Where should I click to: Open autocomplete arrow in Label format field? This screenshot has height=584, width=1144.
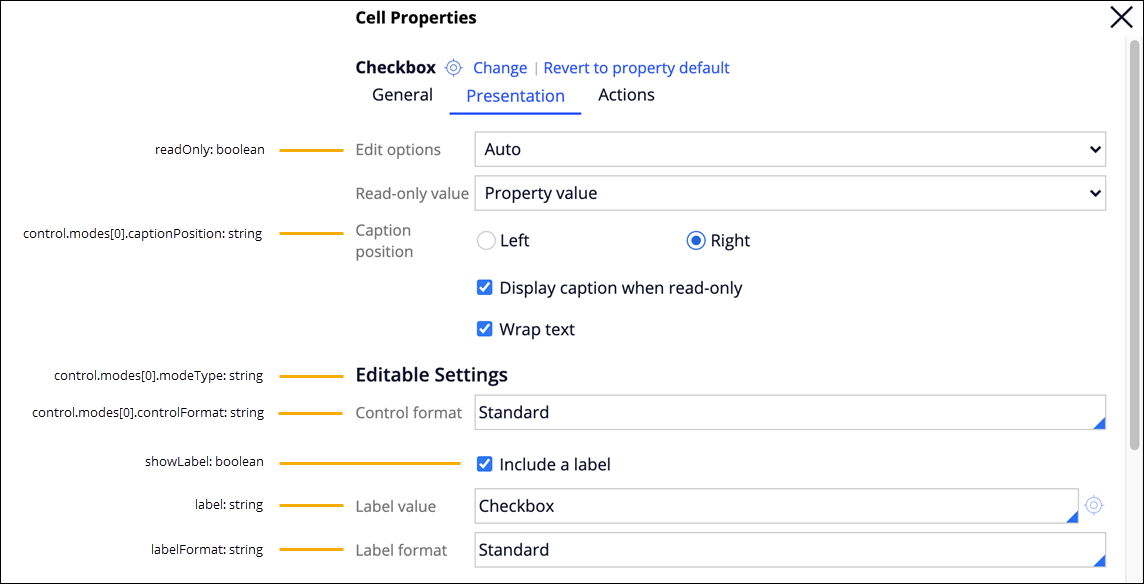point(1099,560)
